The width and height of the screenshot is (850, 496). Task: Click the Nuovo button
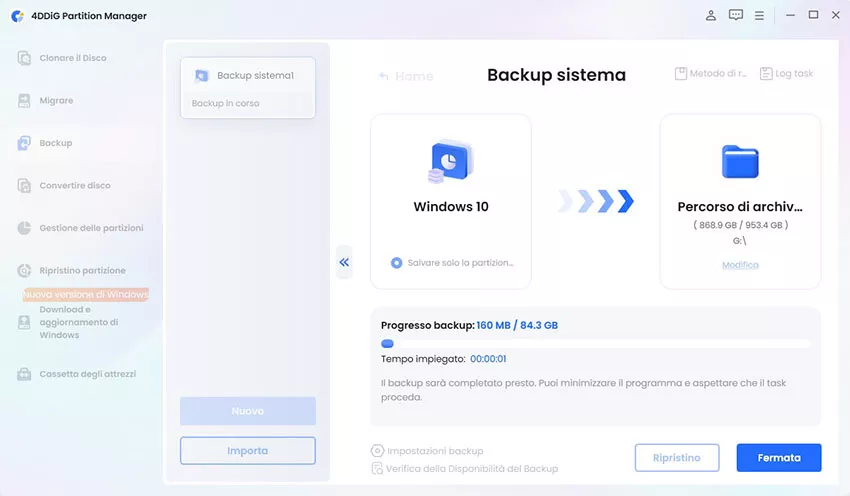[x=248, y=411]
